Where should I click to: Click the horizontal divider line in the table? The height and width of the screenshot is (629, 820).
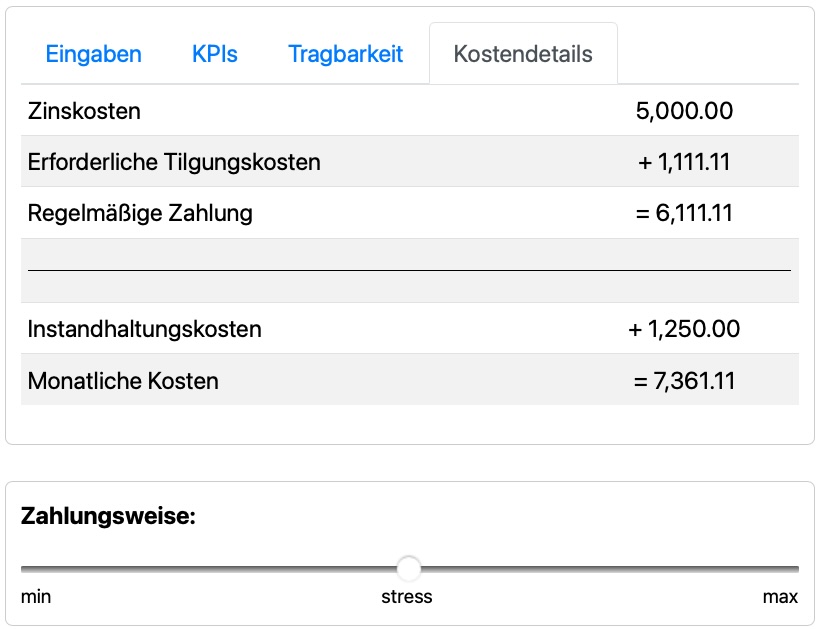click(x=409, y=270)
